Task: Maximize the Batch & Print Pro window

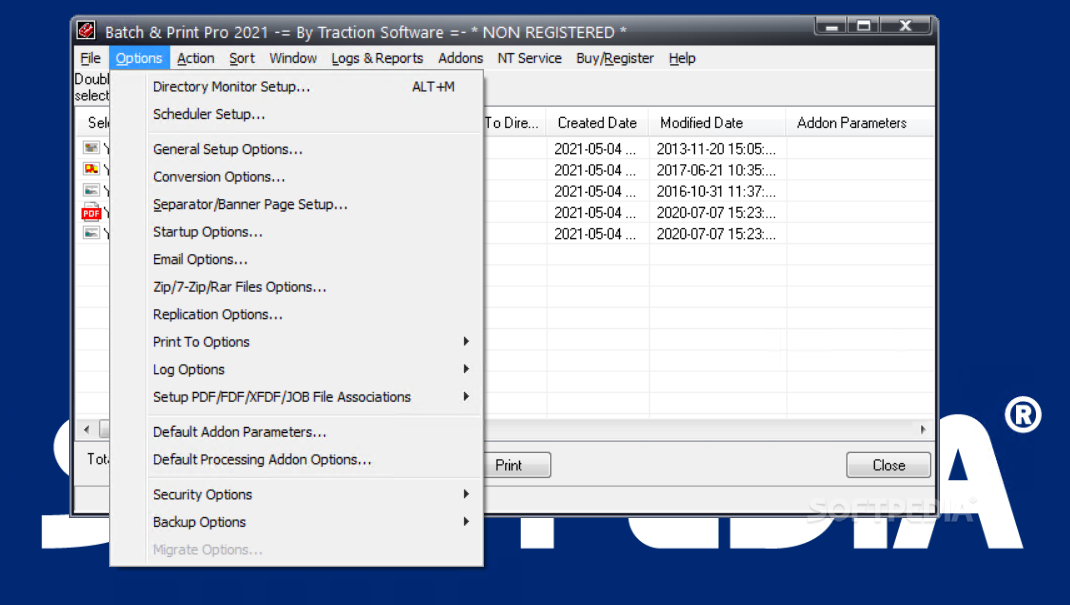Action: click(864, 26)
